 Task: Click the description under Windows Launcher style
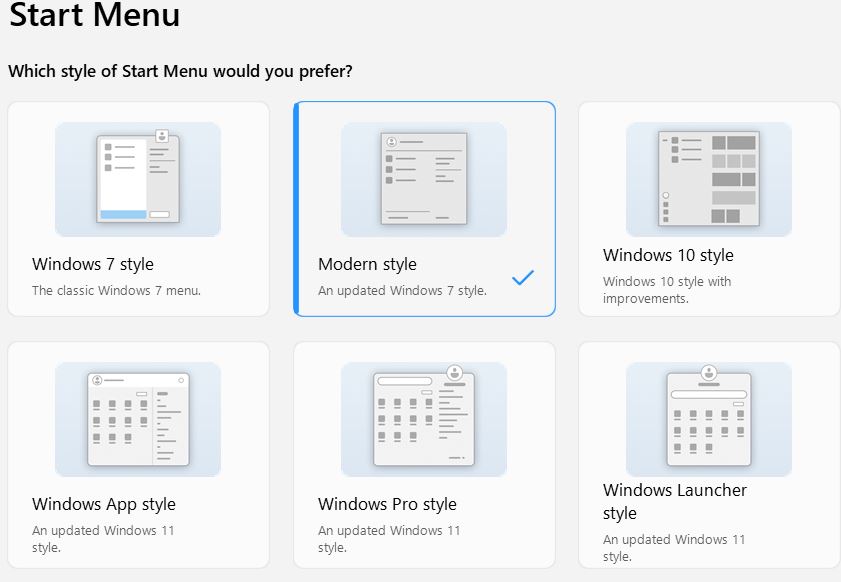coord(674,548)
